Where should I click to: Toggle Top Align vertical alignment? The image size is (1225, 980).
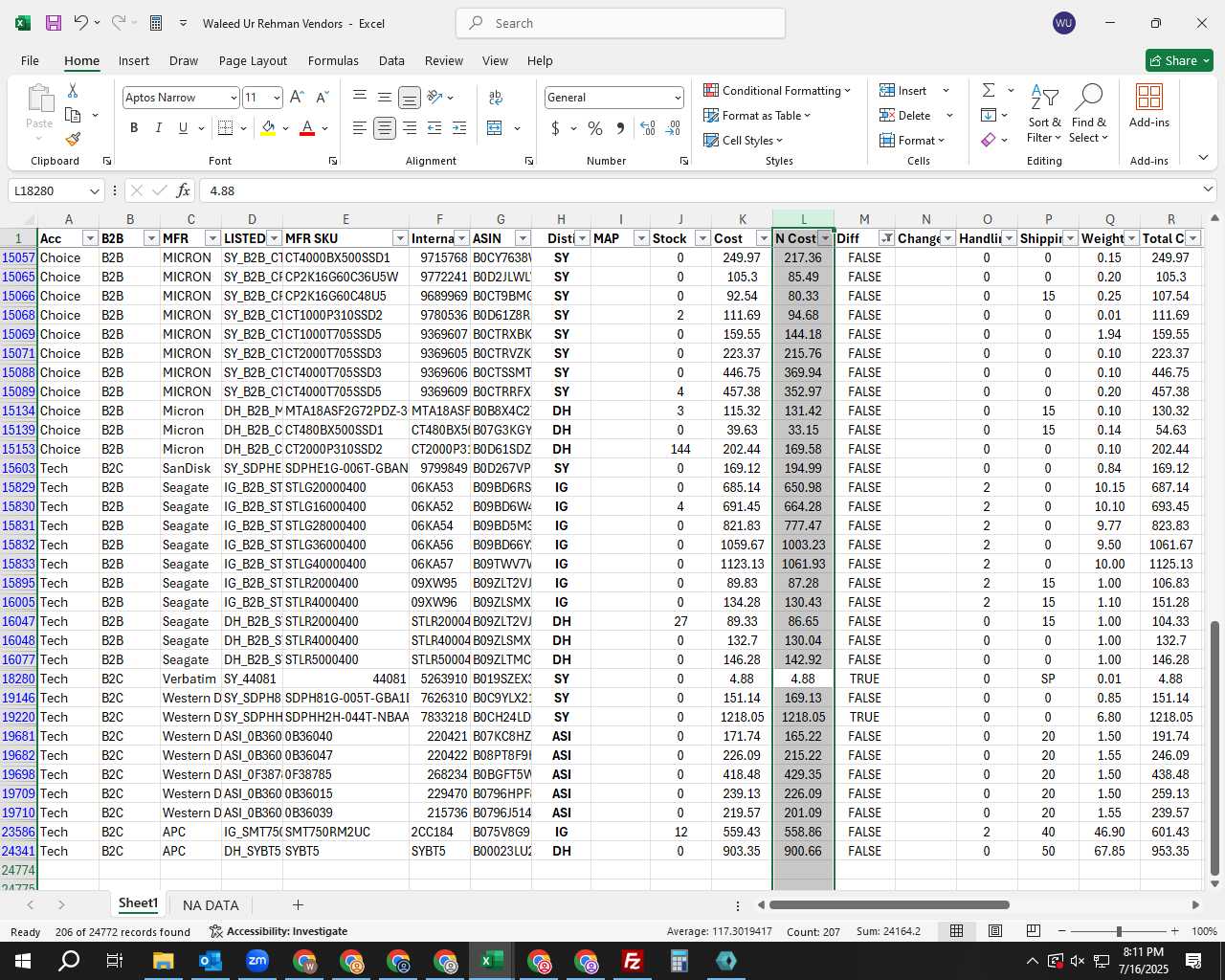pyautogui.click(x=359, y=98)
